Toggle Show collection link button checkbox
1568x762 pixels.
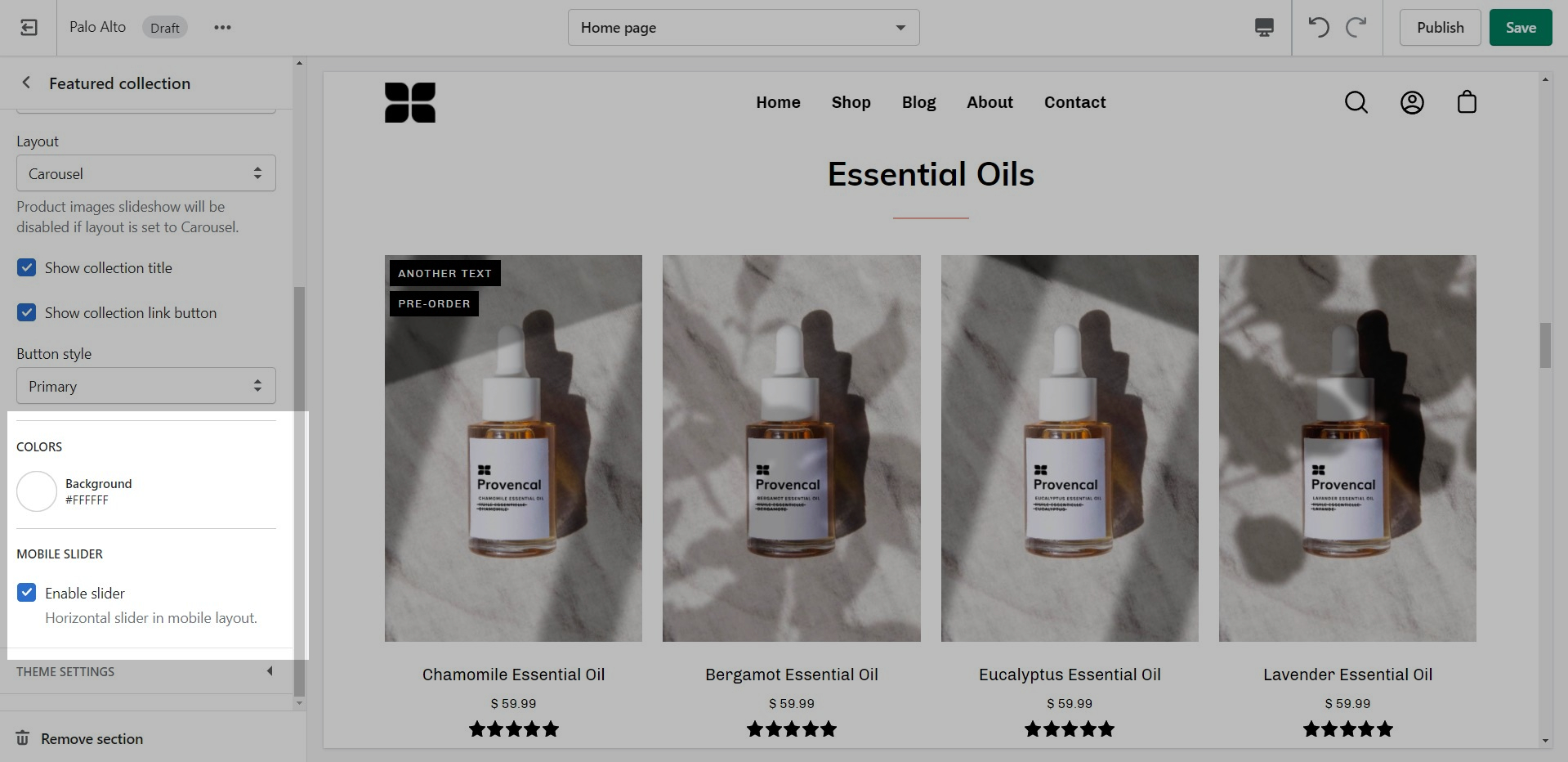(27, 312)
